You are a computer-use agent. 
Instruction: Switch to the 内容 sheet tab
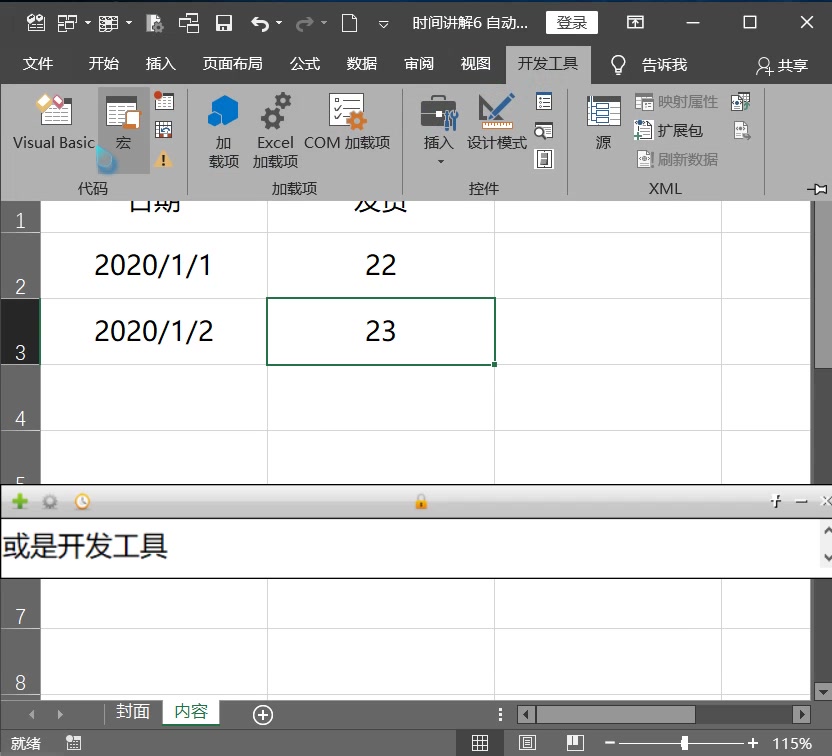(x=190, y=714)
